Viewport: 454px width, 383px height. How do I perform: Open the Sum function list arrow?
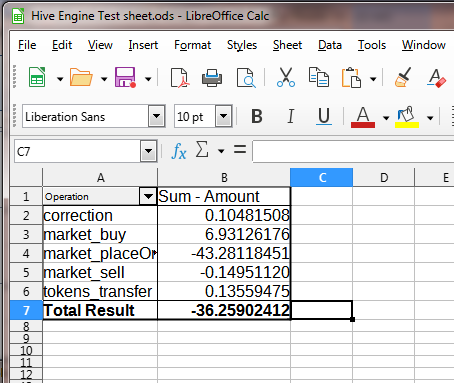(x=221, y=151)
